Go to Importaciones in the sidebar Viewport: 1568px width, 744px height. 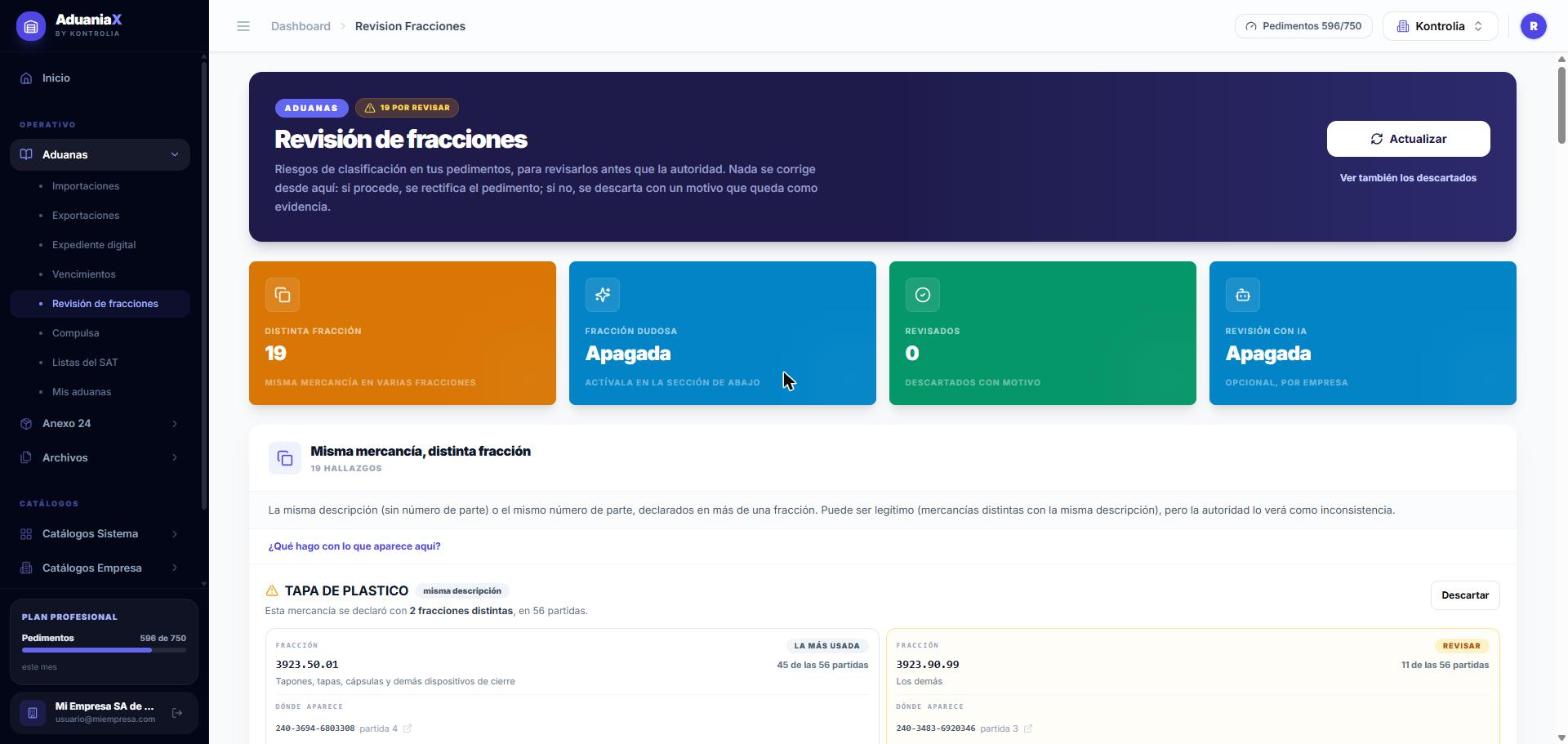85,186
